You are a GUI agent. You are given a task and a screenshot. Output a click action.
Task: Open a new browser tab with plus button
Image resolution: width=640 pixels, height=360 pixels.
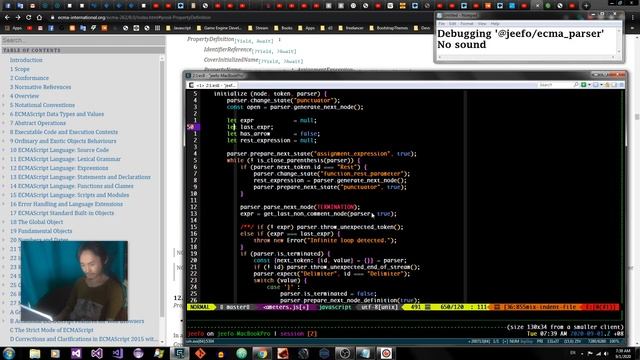point(586,6)
